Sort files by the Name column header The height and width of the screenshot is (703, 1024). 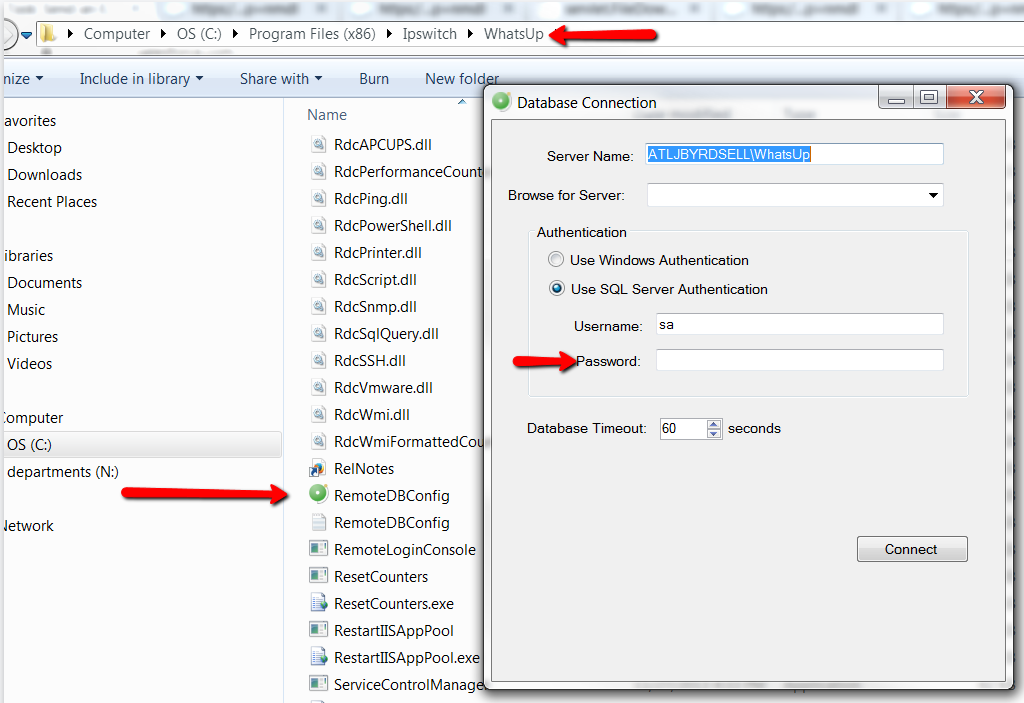point(327,115)
